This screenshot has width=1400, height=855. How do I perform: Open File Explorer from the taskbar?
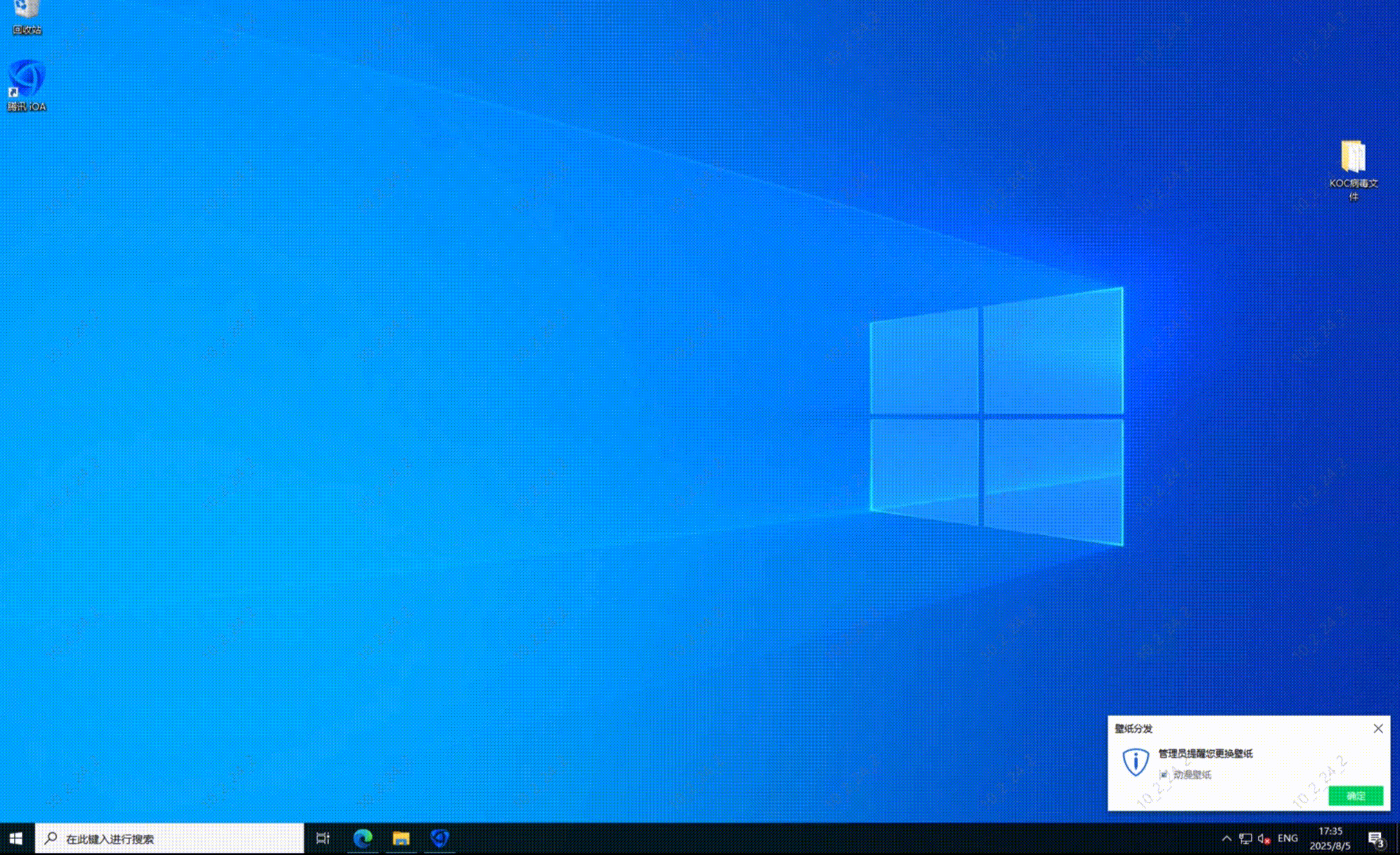point(401,839)
